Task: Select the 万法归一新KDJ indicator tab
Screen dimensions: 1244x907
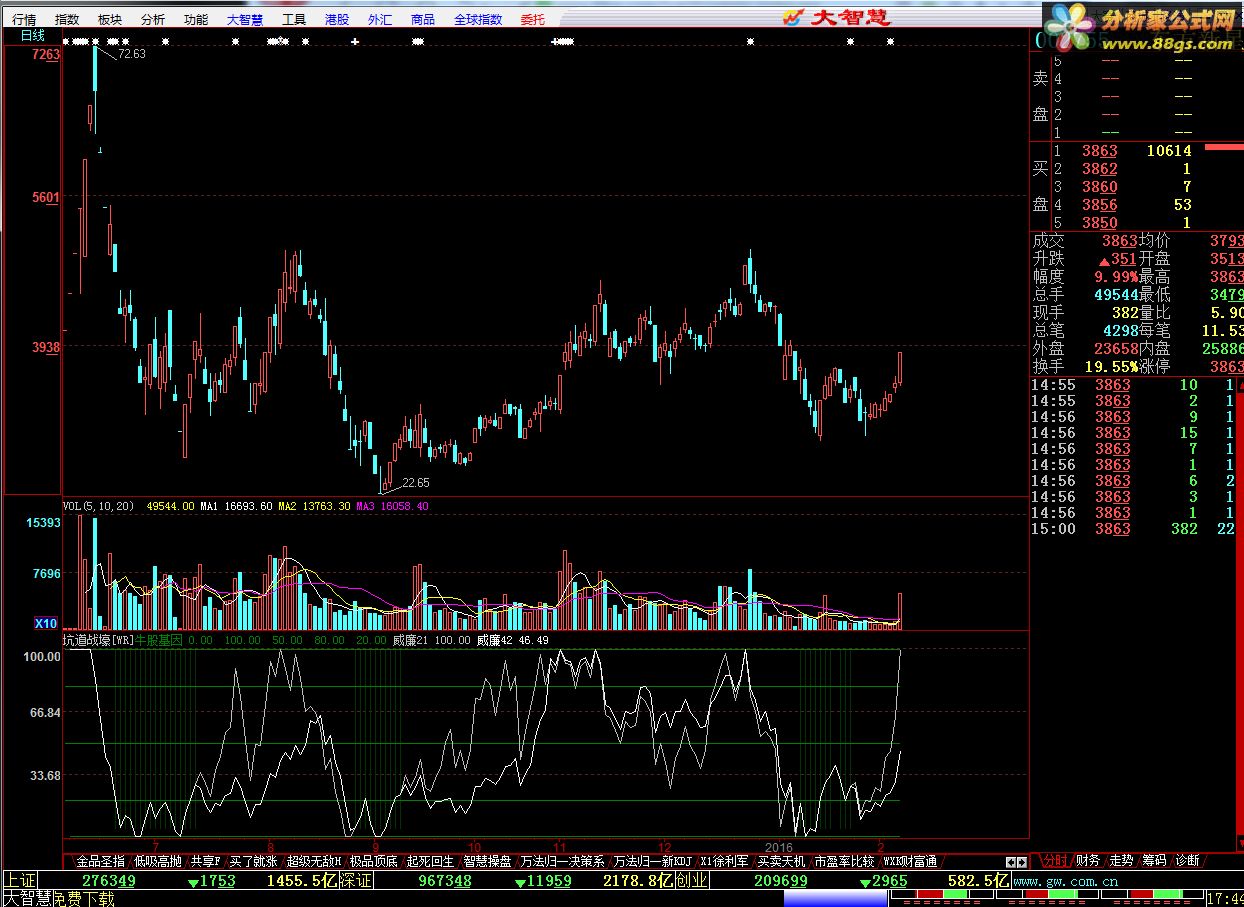Action: click(652, 861)
